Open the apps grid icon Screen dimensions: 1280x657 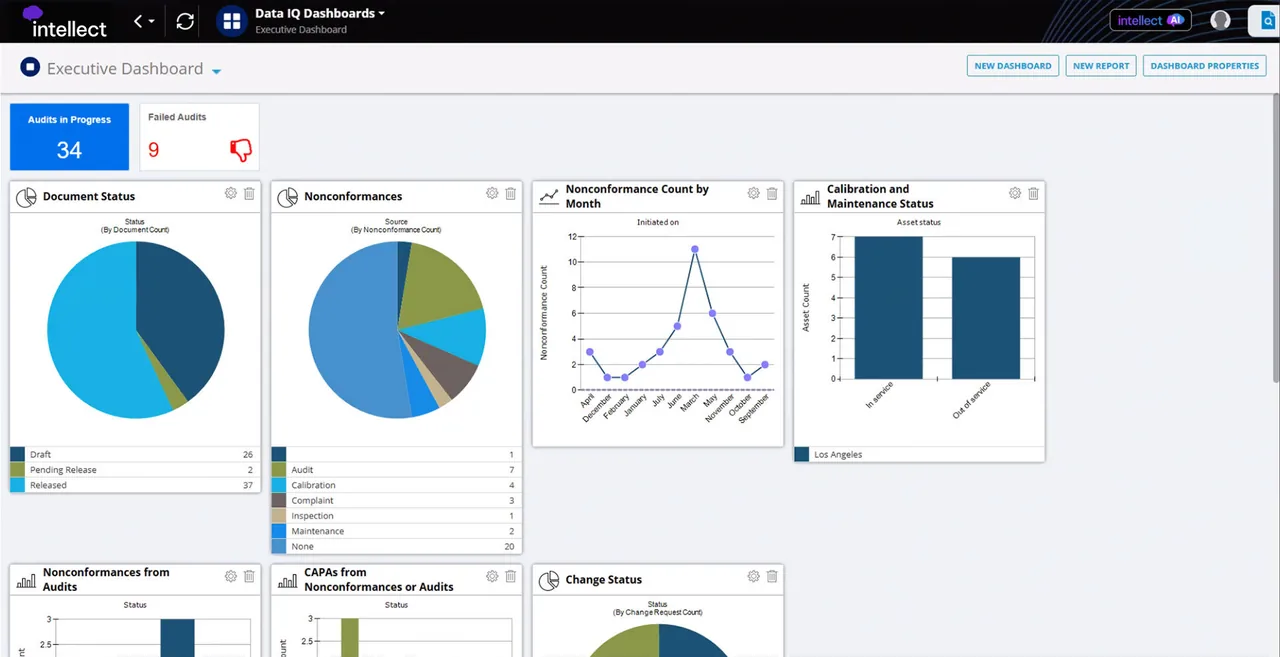[x=232, y=21]
